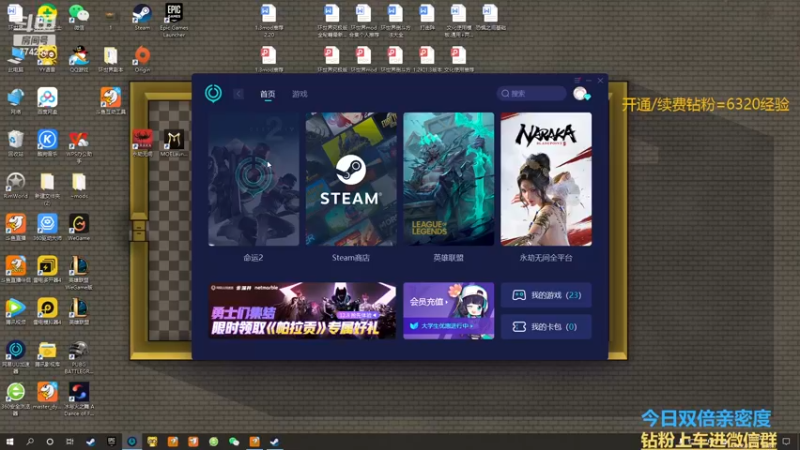800x450 pixels.
Task: Click the back arrow in the accelerator header
Action: [238, 94]
